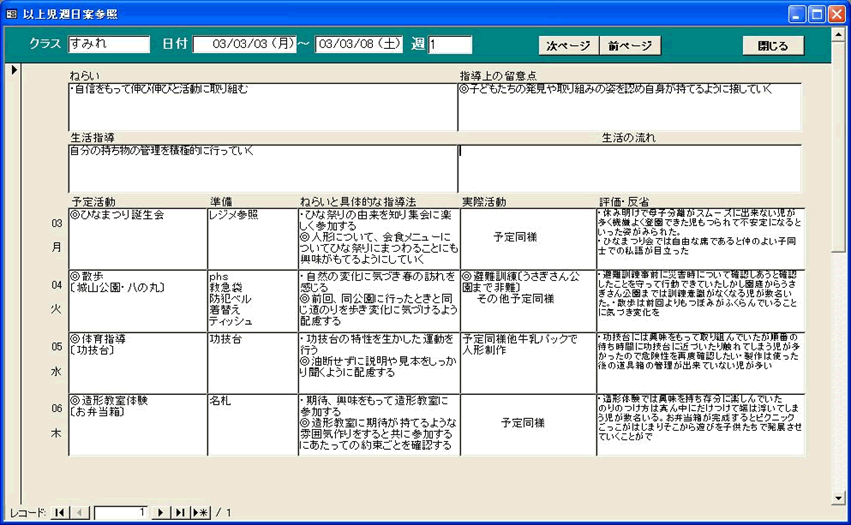Click the ねらい text area

pos(263,106)
